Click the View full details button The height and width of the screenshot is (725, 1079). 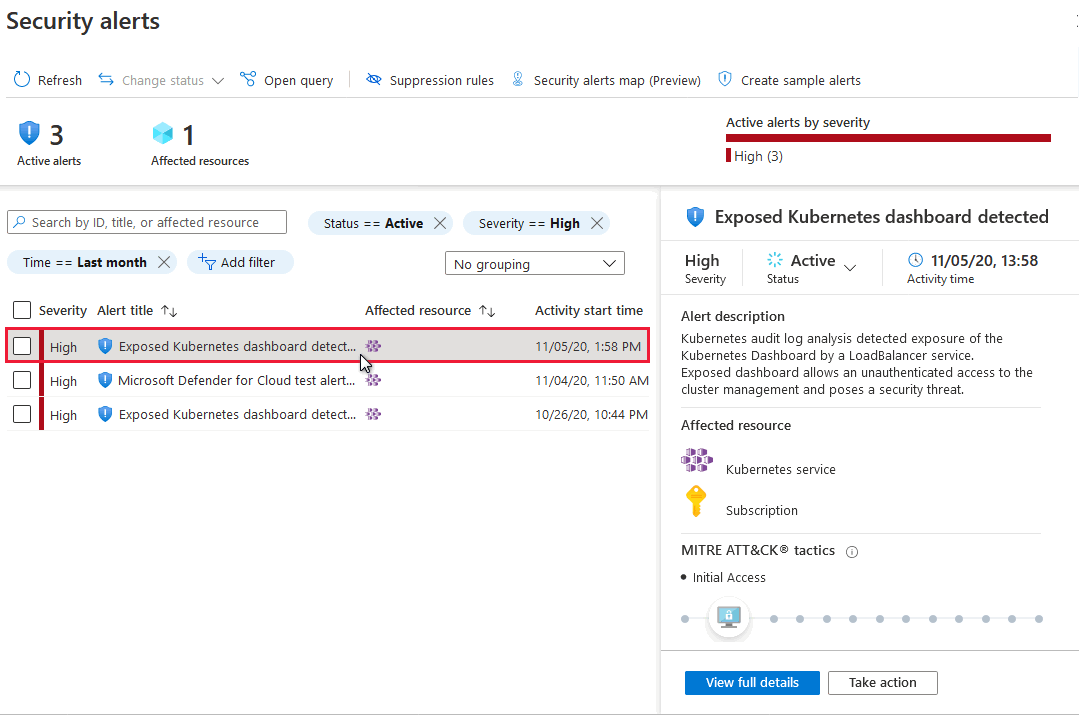751,682
